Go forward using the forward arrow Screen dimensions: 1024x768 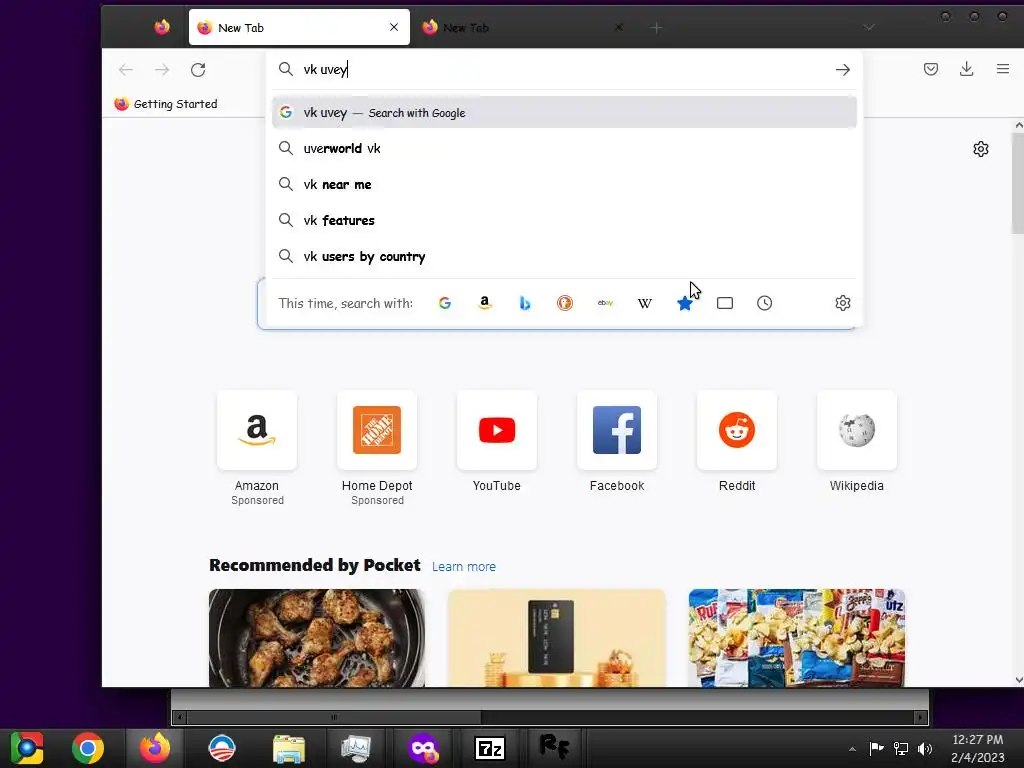pyautogui.click(x=162, y=69)
